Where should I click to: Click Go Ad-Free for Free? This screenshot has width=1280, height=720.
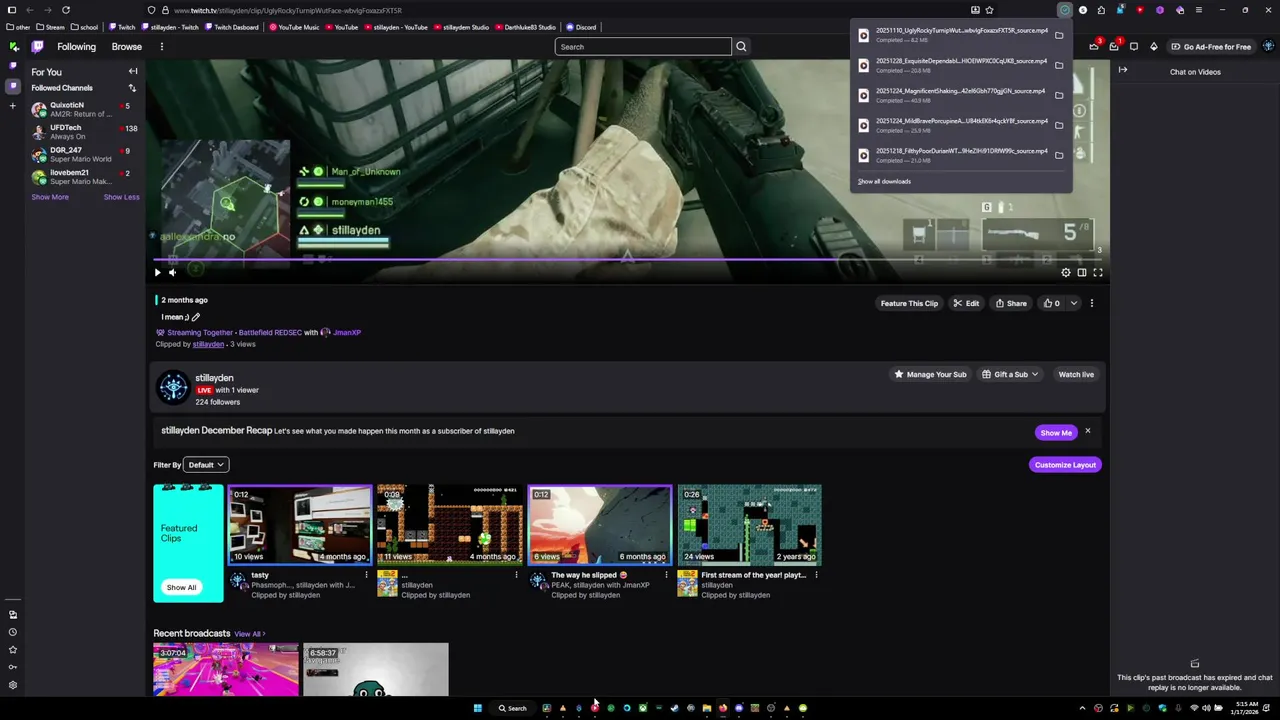[1210, 47]
